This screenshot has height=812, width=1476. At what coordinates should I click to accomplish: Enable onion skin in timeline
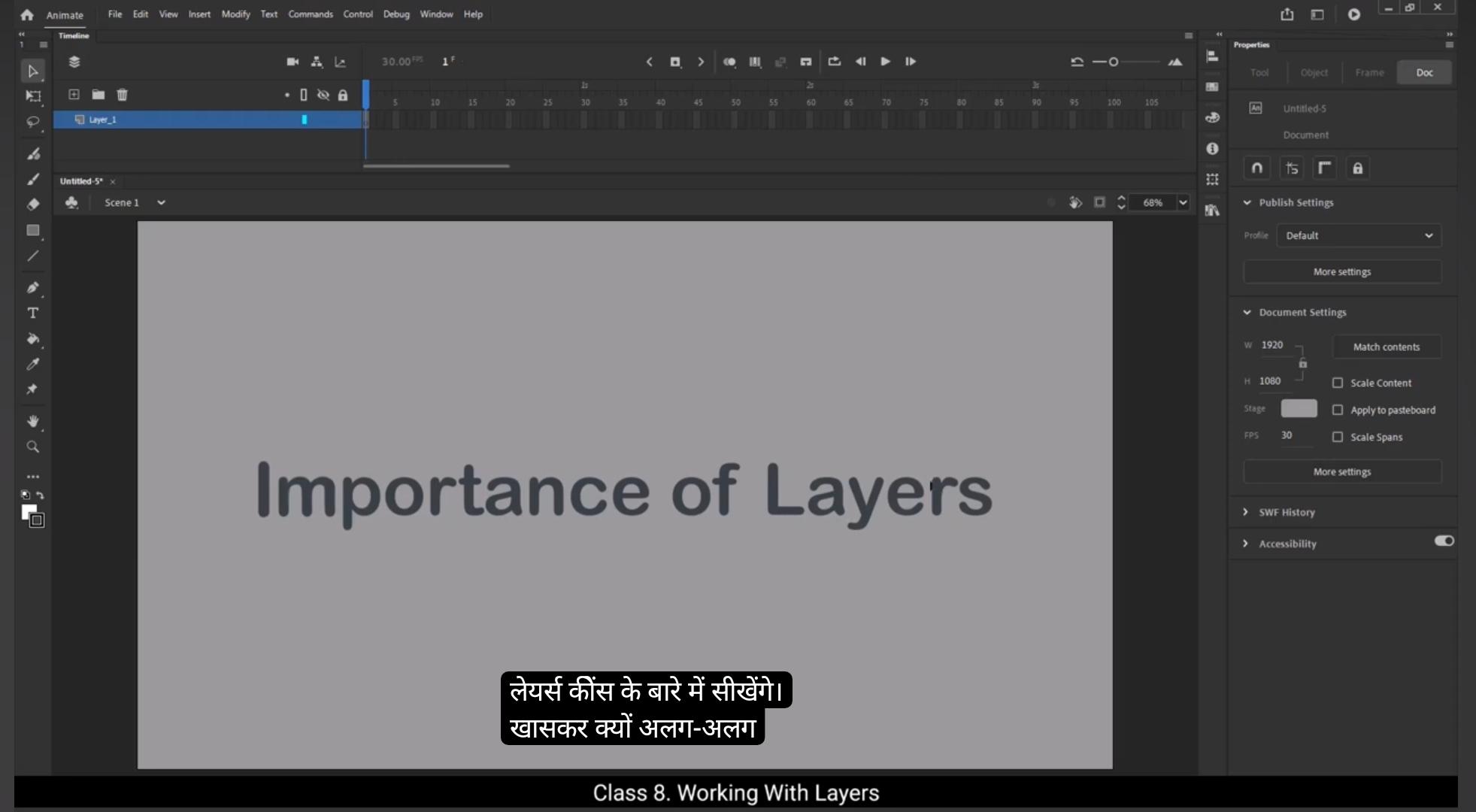pos(729,62)
